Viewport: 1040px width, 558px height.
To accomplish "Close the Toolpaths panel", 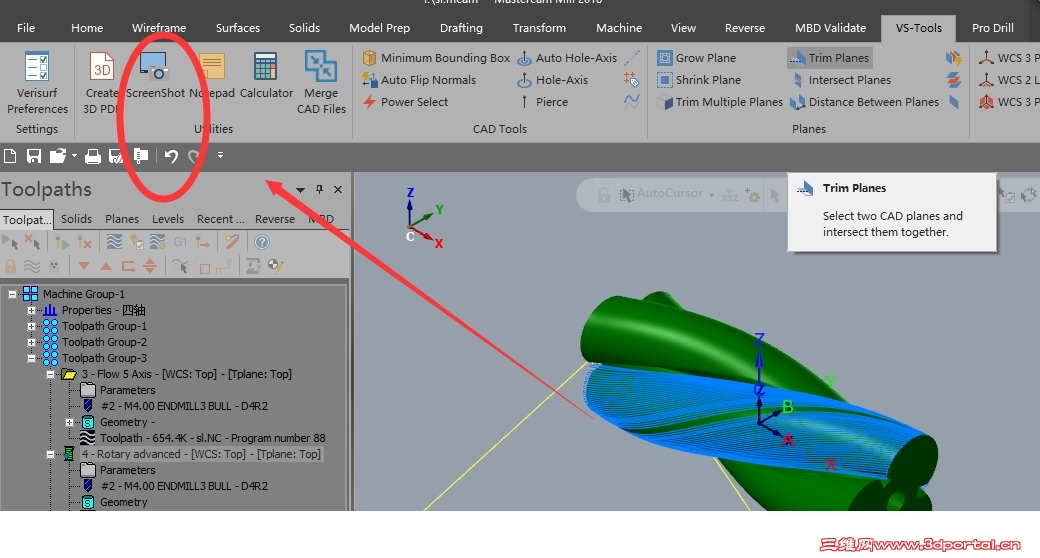I will click(338, 189).
